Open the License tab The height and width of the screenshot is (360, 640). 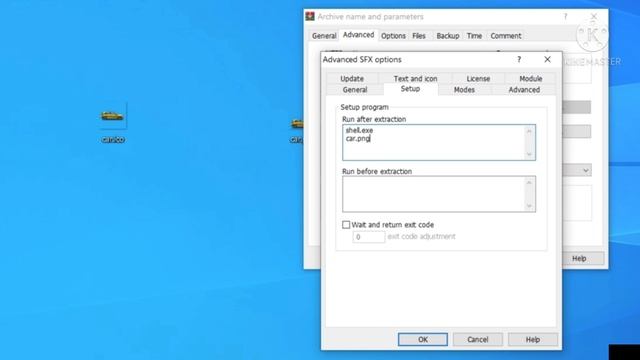coord(478,78)
